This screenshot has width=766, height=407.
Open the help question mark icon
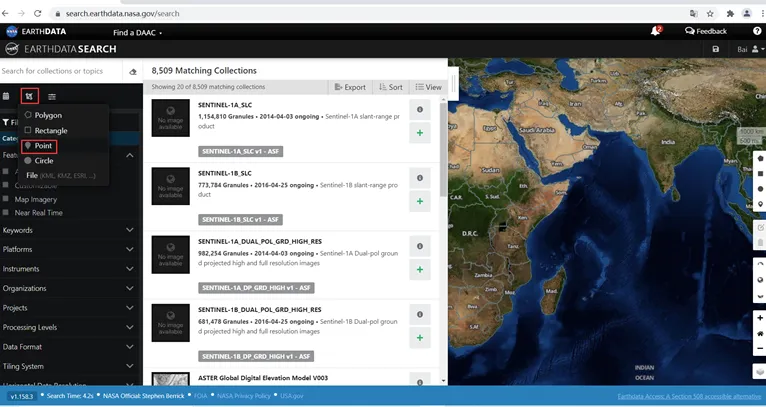click(x=757, y=31)
